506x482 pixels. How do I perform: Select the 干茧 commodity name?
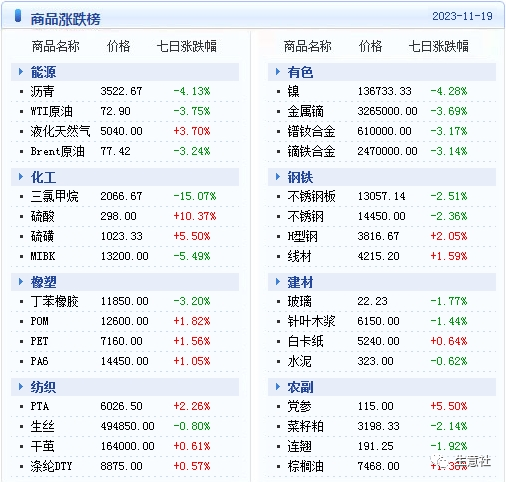pyautogui.click(x=42, y=446)
